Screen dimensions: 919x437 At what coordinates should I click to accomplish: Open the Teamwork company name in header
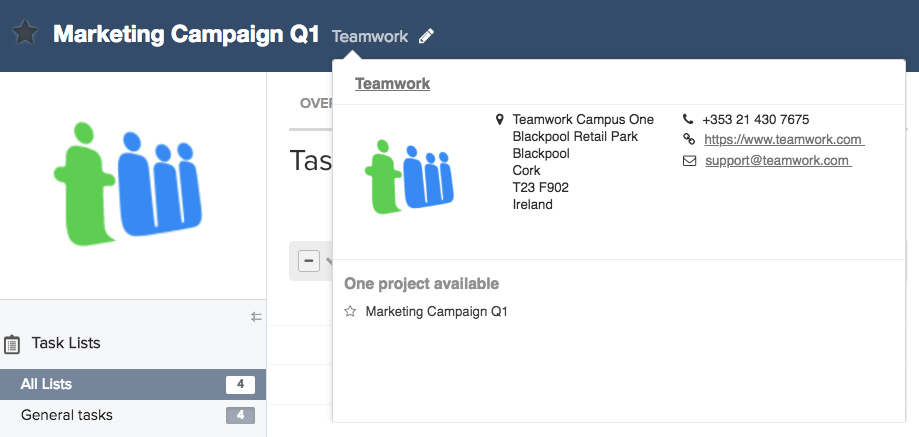370,36
